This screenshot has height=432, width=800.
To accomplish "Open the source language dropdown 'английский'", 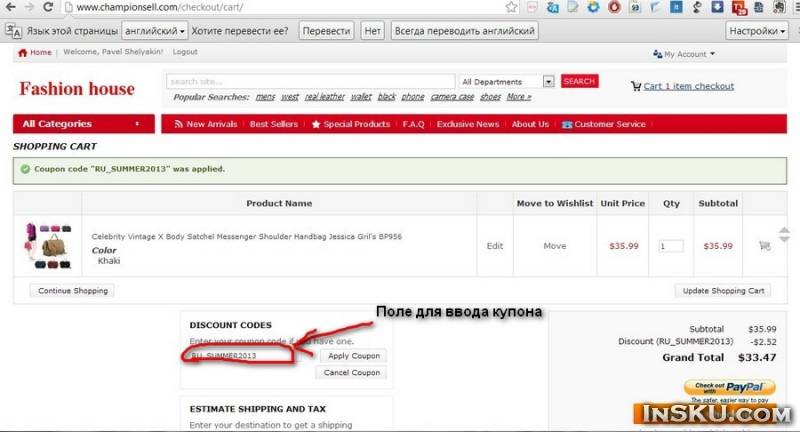I will point(155,31).
